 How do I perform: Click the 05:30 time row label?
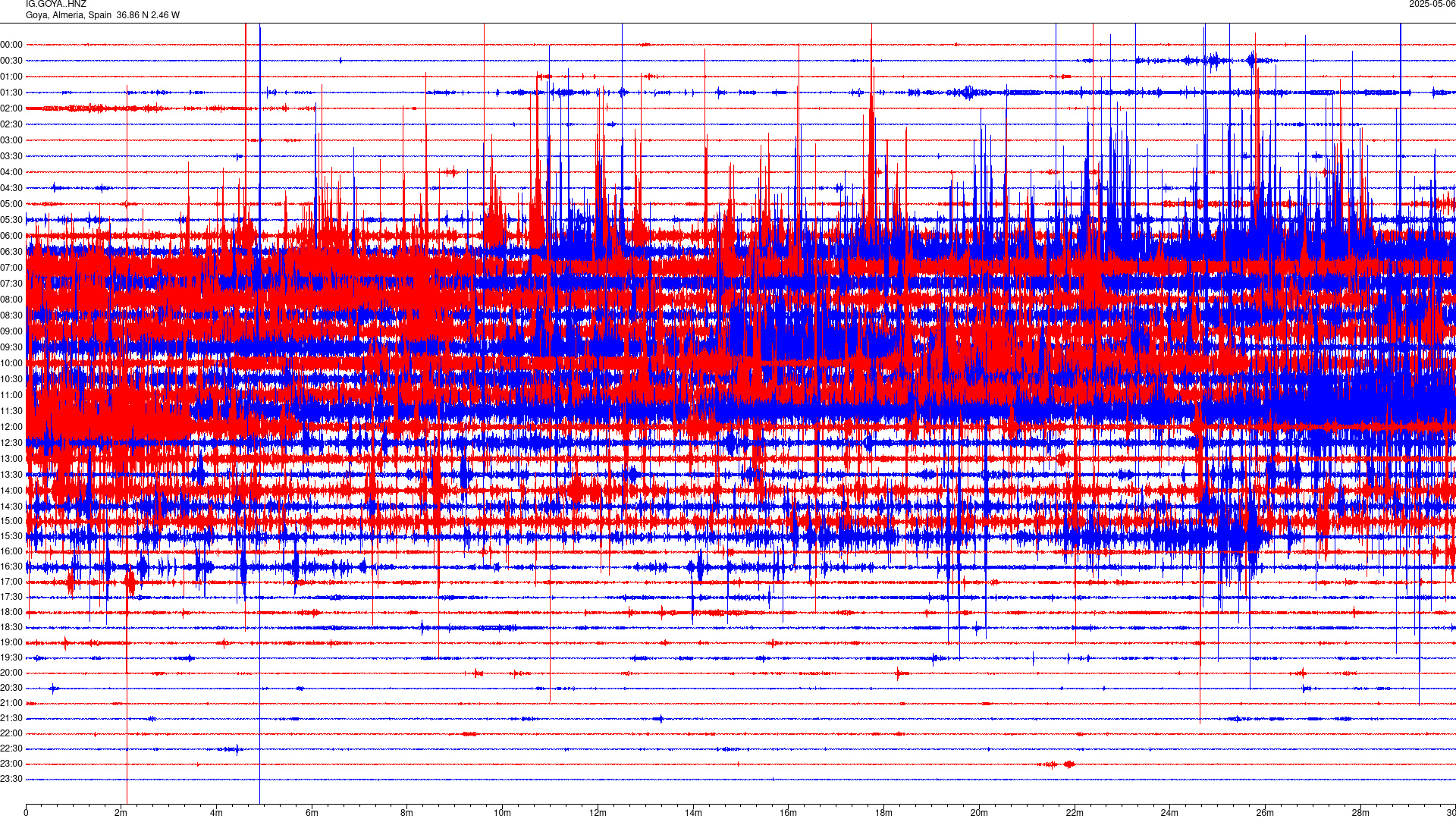click(x=11, y=220)
